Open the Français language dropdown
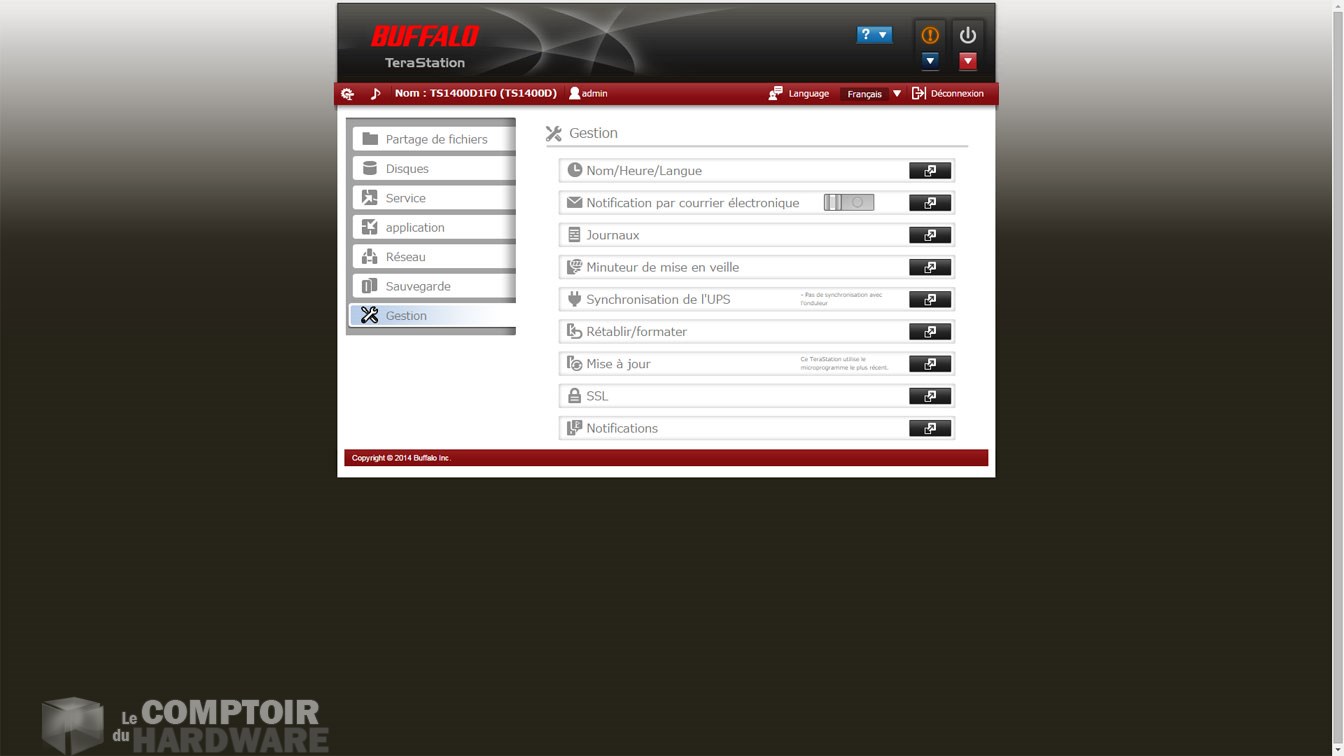The image size is (1344, 756). 873,94
